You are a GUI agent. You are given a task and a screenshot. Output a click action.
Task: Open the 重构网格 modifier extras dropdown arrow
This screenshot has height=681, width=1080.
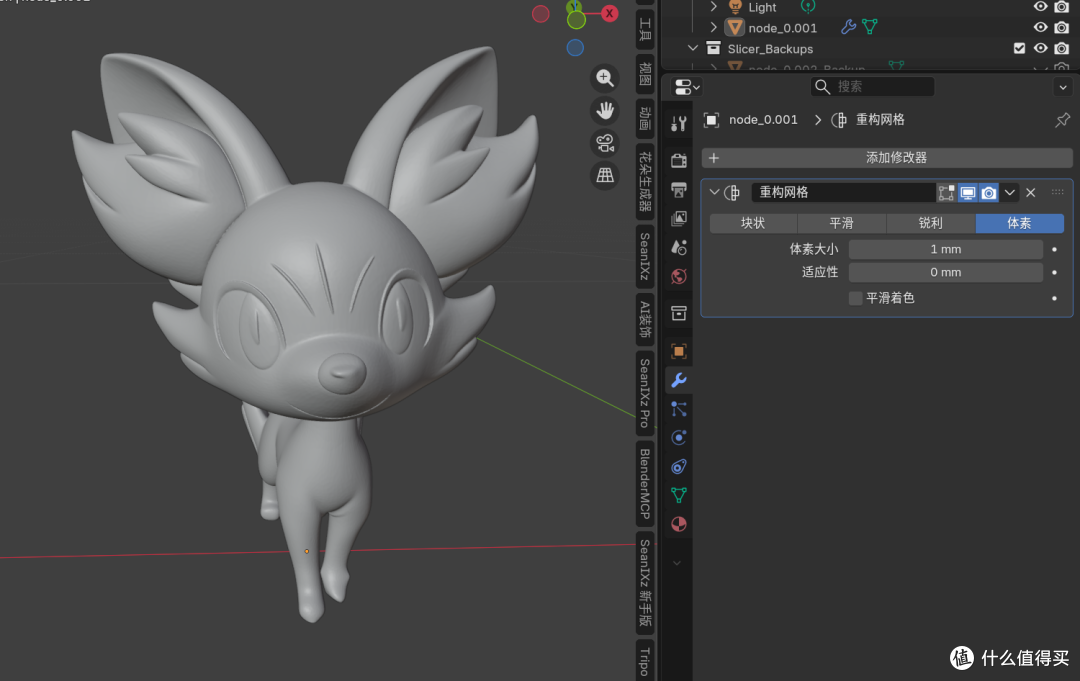(1010, 193)
